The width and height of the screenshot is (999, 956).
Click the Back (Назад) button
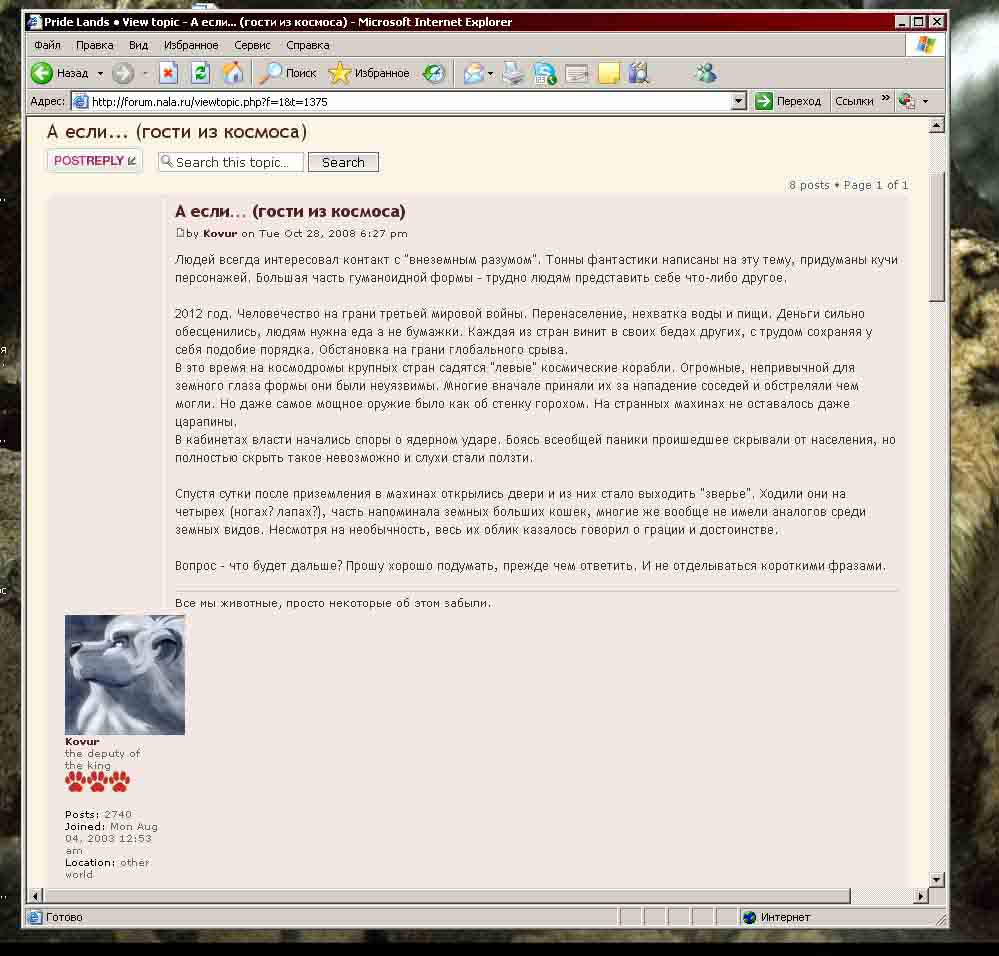coord(60,73)
